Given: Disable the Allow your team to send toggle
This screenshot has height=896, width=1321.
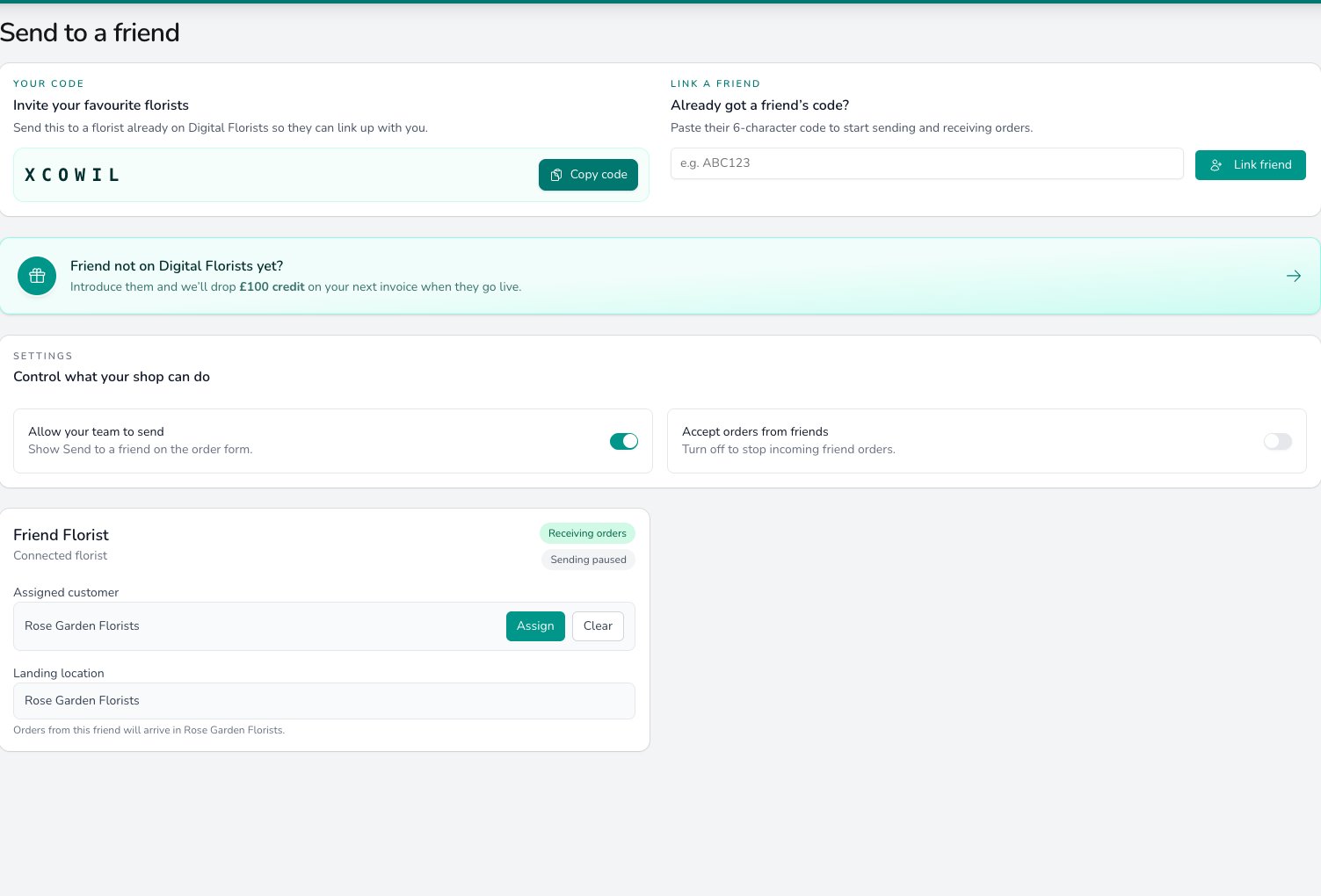Looking at the screenshot, I should [624, 441].
